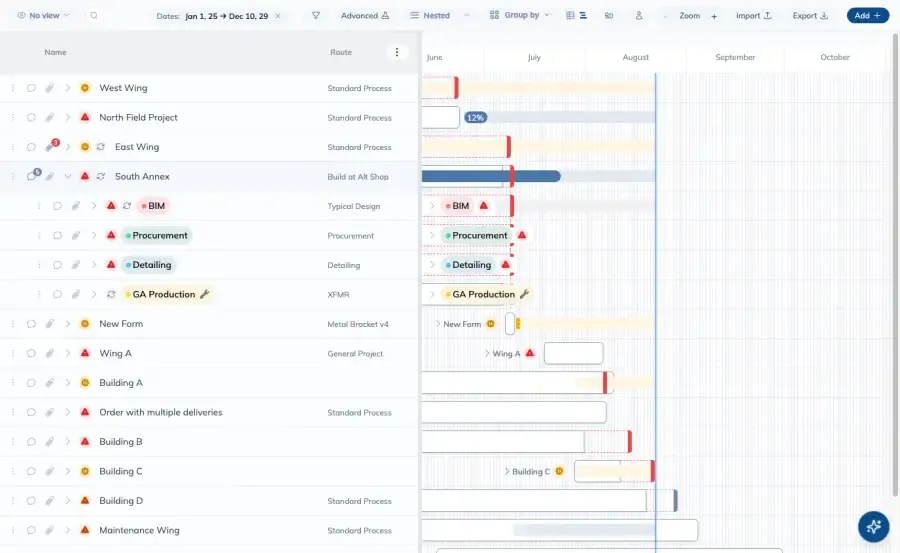Click the filter funnel icon
The width and height of the screenshot is (900, 553).
[x=316, y=16]
